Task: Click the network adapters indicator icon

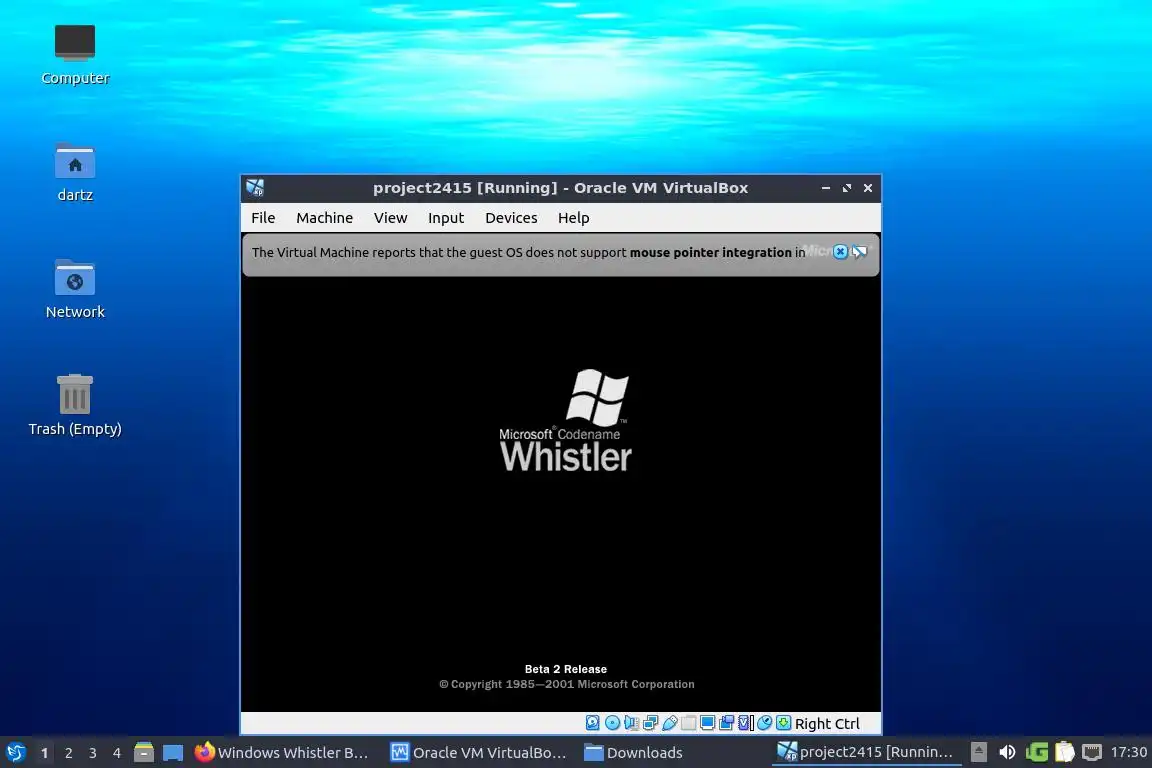Action: 650,723
